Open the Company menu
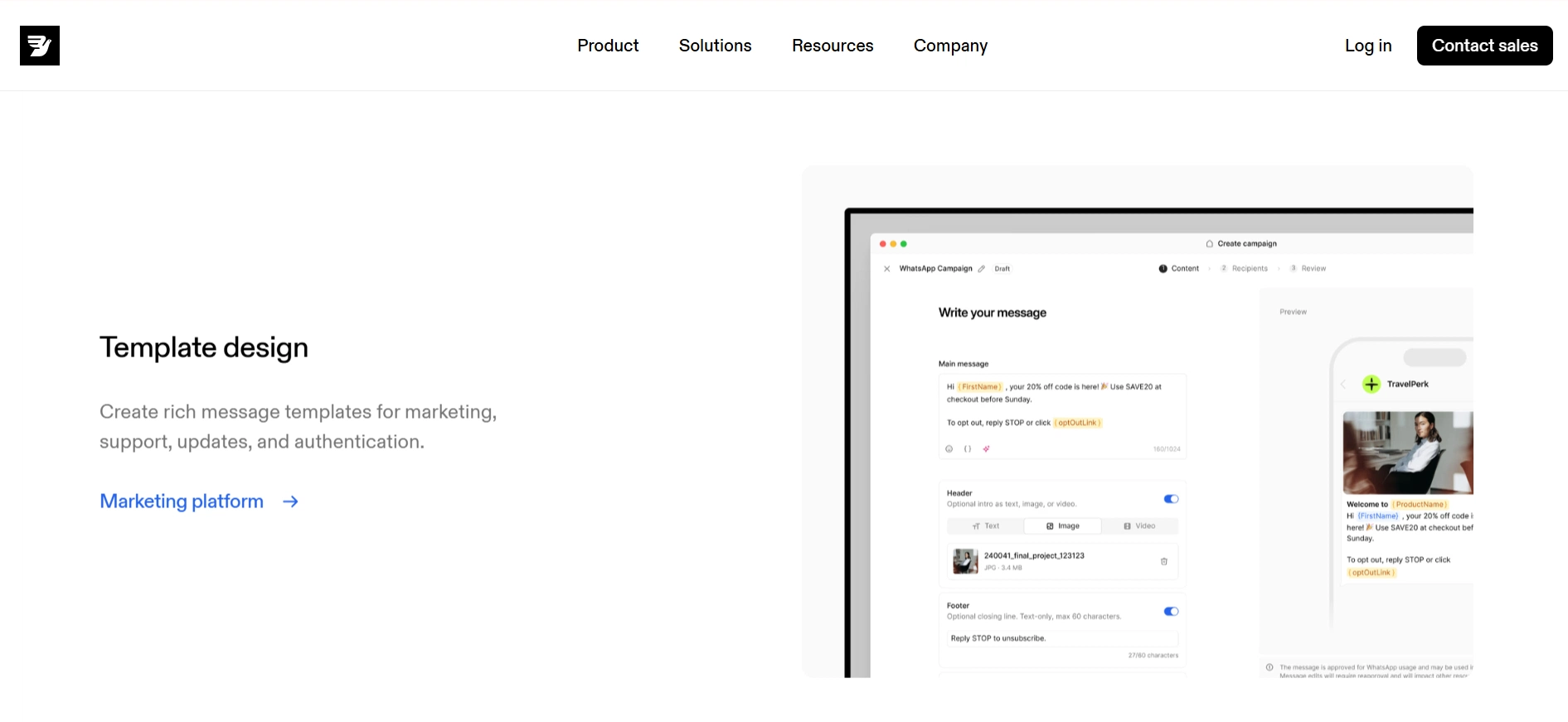 (x=950, y=46)
